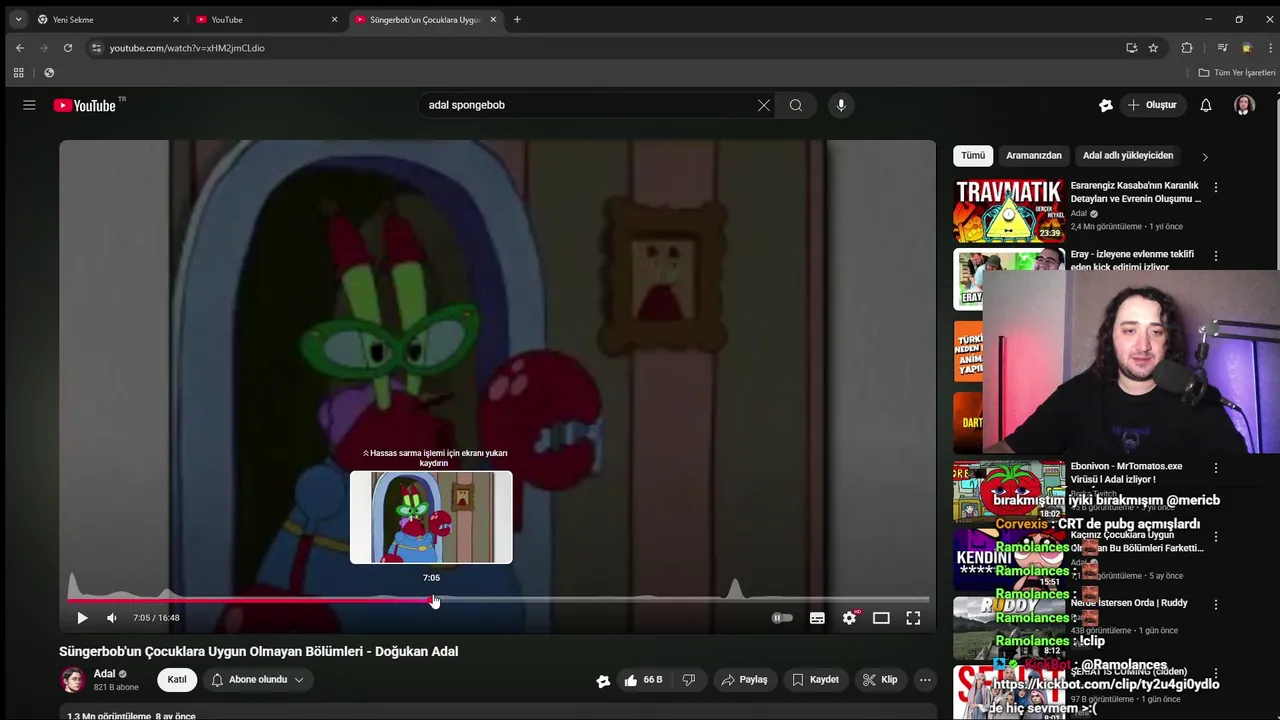Open more actions menu beside Klip

point(925,680)
